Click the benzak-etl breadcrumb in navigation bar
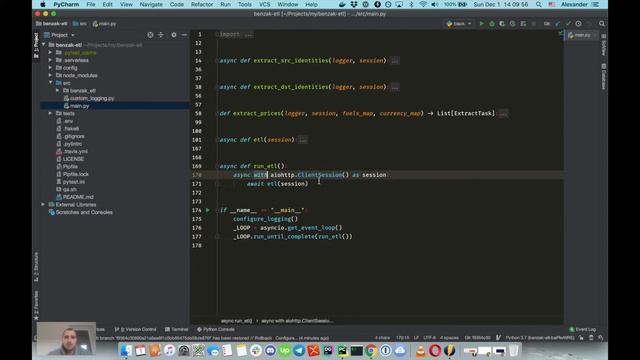Viewport: 640px width, 360px height. pos(51,24)
